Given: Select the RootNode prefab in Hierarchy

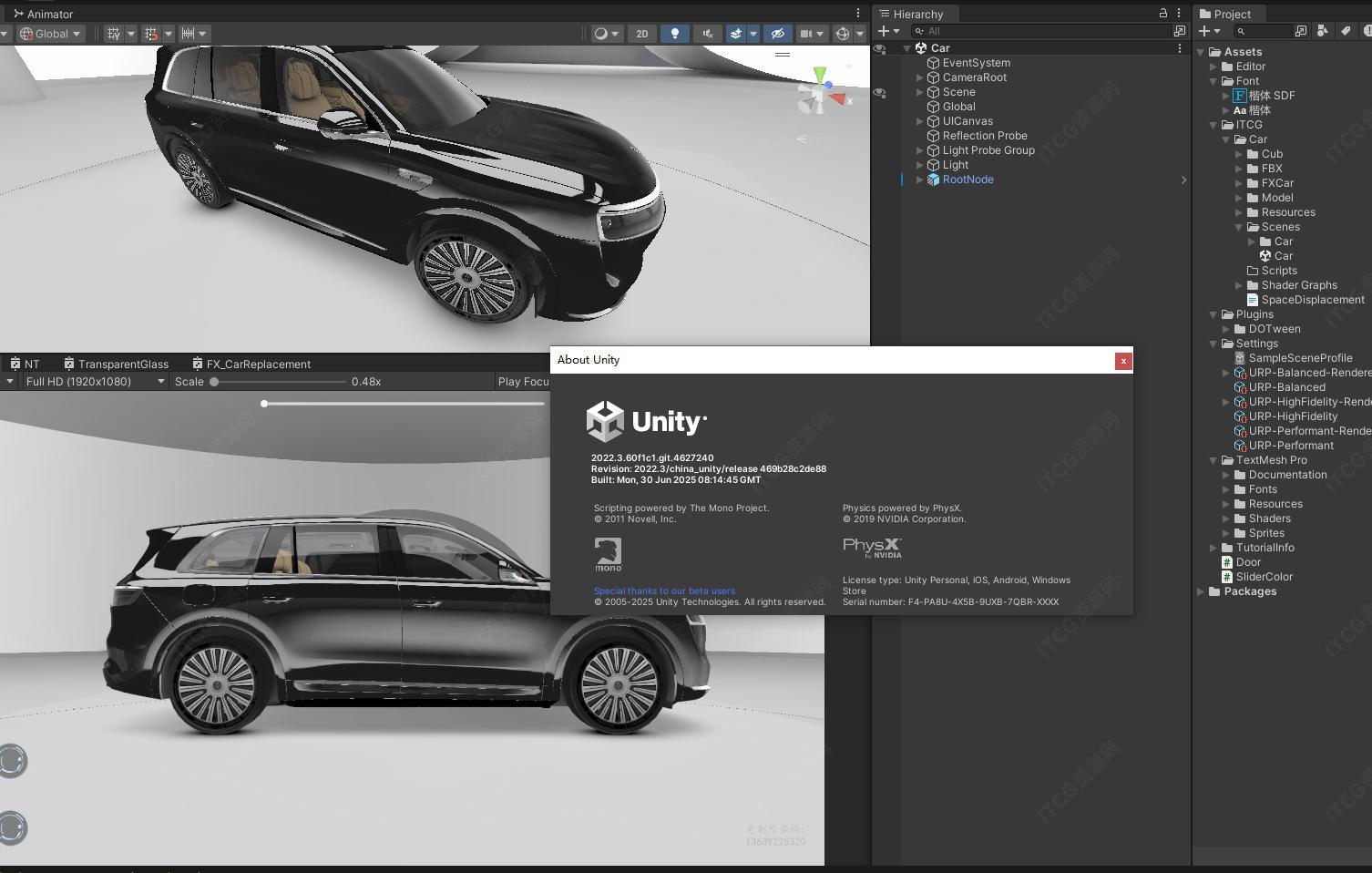Looking at the screenshot, I should point(968,180).
